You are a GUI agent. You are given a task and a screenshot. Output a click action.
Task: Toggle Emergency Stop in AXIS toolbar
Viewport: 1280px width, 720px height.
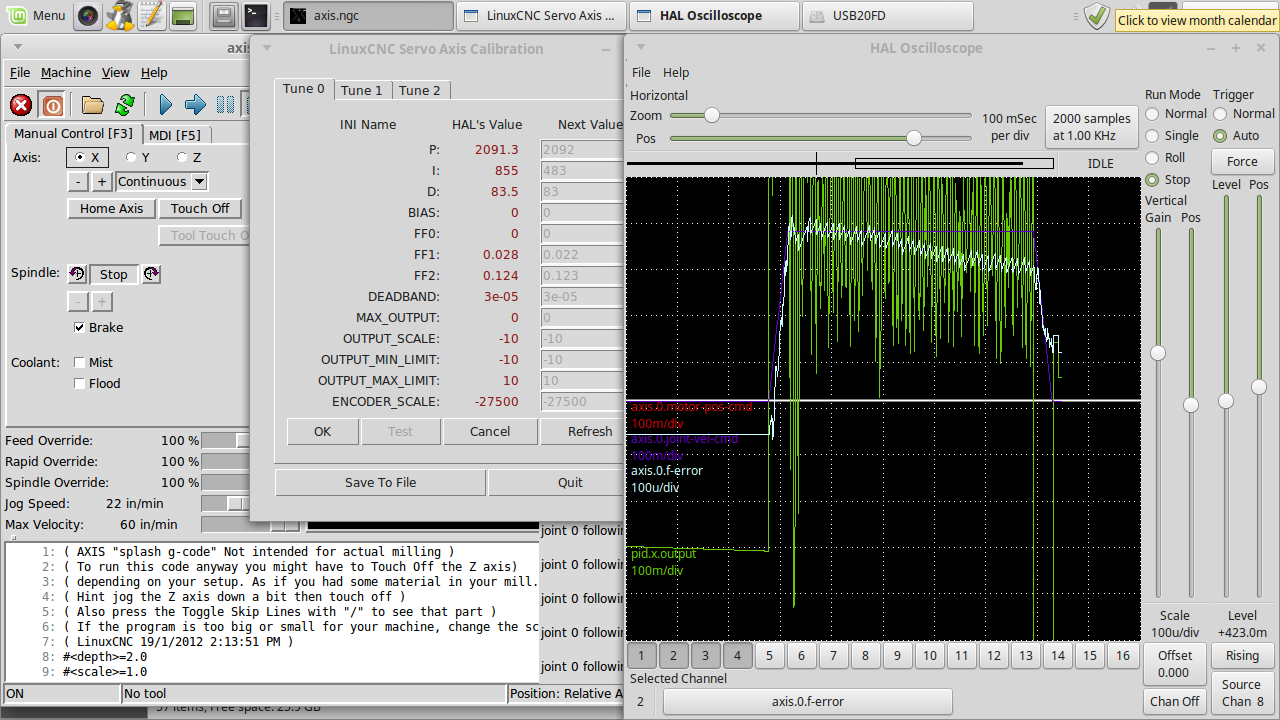click(x=21, y=105)
